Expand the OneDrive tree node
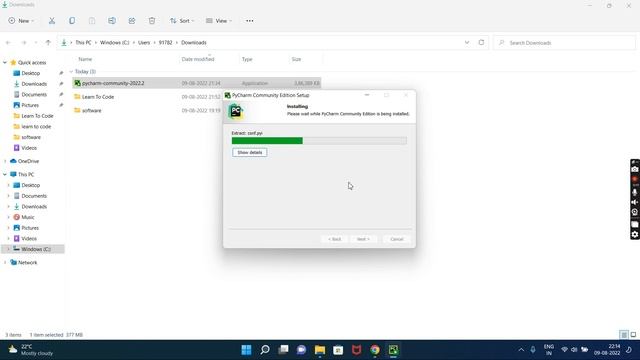 (x=5, y=161)
